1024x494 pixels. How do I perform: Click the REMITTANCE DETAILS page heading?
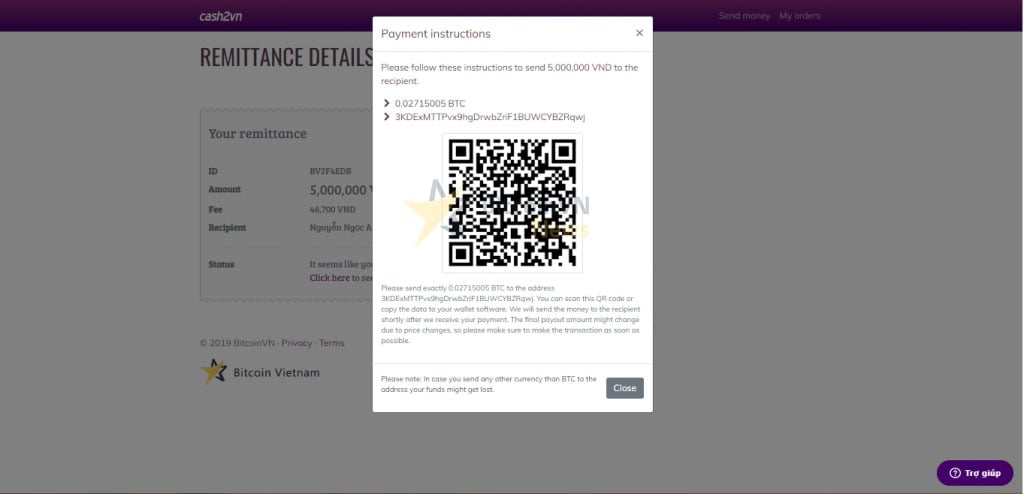[x=286, y=57]
